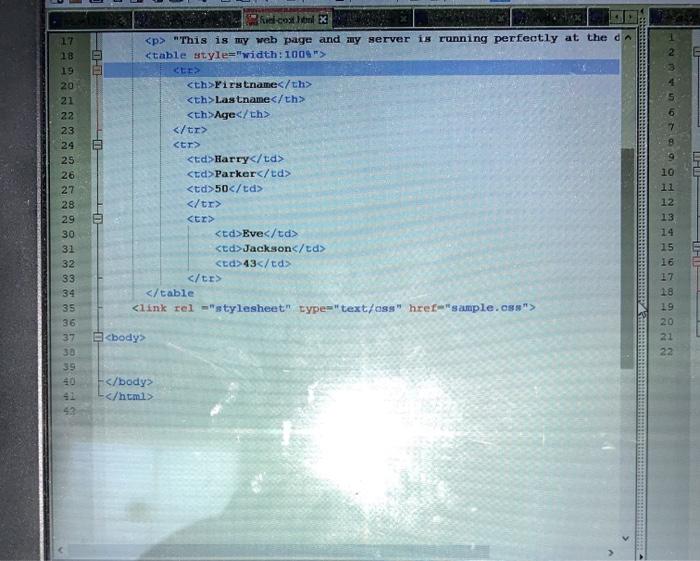Click the closing body tag on line 40

pyautogui.click(x=129, y=382)
